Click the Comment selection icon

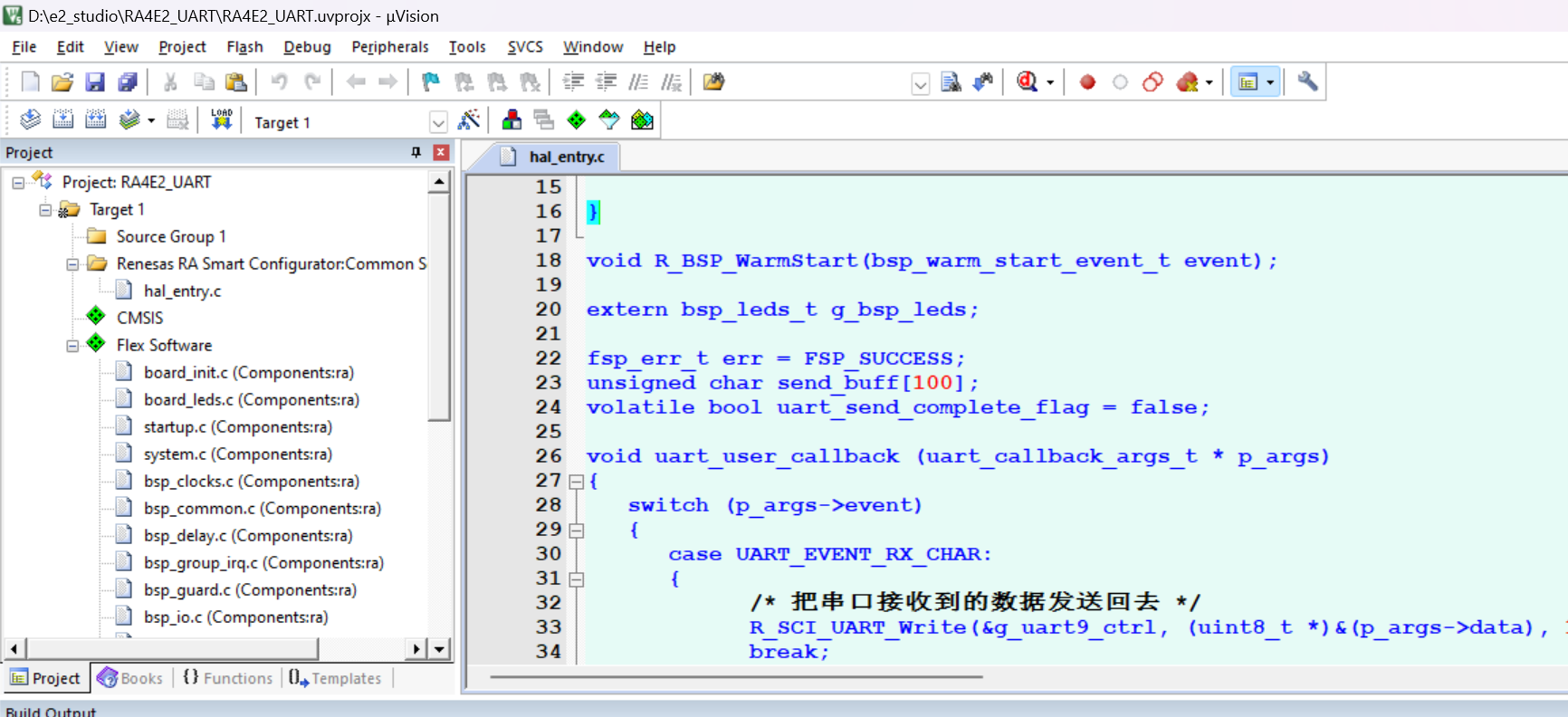pos(638,82)
